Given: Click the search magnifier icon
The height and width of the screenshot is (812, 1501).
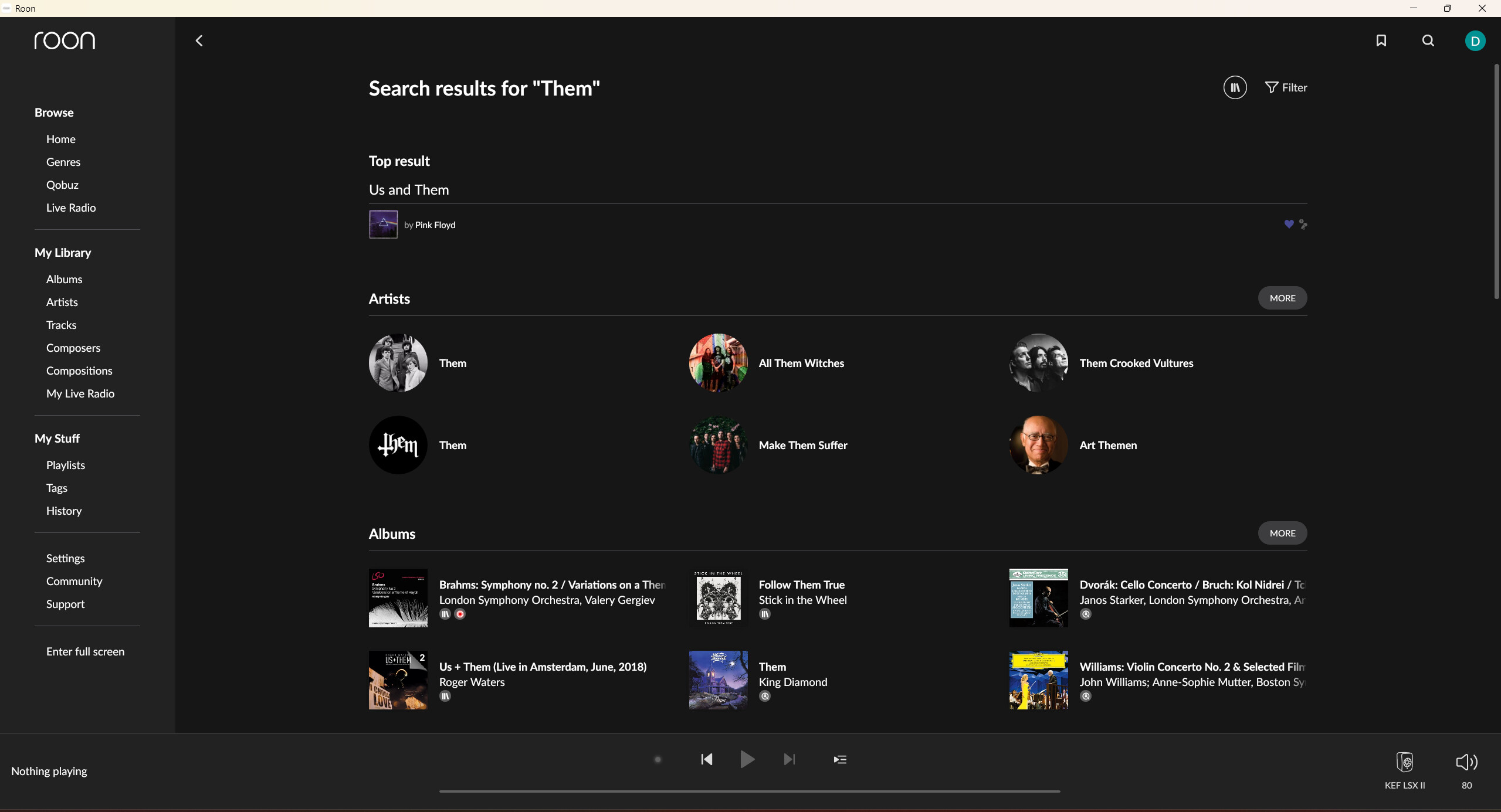Looking at the screenshot, I should [1428, 40].
